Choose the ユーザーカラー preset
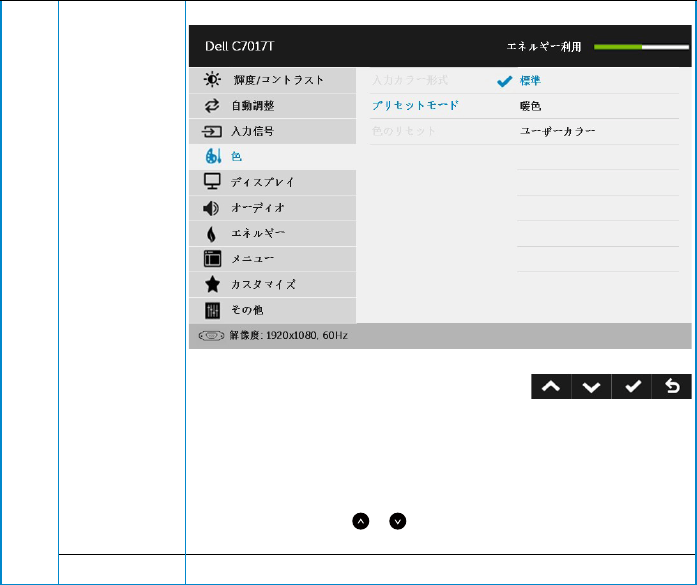 pos(557,131)
